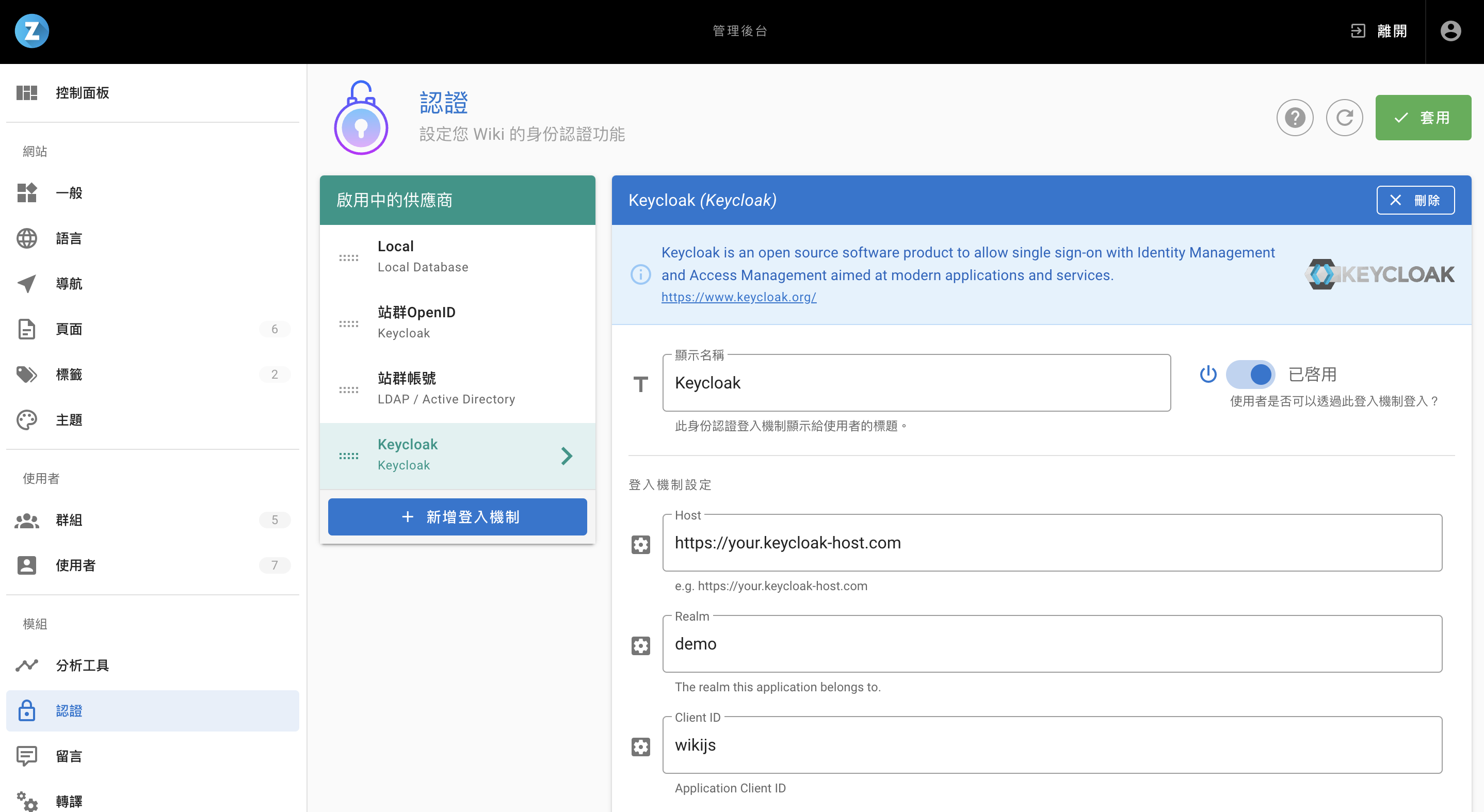Click the 控制面板 dashboard icon
Screen dimensions: 1484x812
point(26,93)
